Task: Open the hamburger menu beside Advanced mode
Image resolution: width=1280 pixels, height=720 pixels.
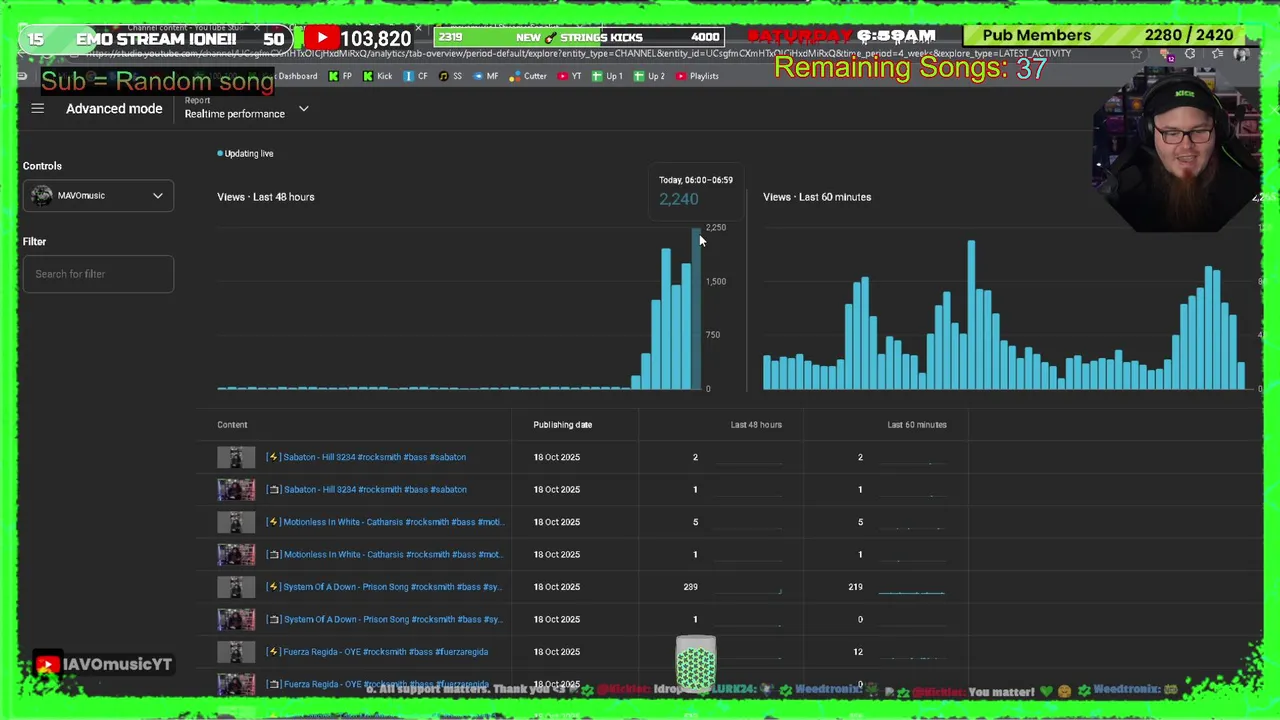Action: tap(38, 108)
